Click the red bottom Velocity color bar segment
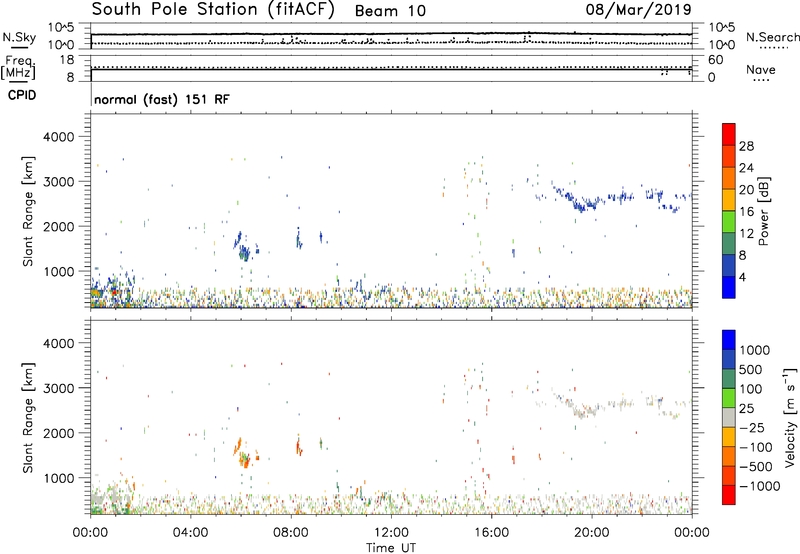800x554 pixels. 729,495
